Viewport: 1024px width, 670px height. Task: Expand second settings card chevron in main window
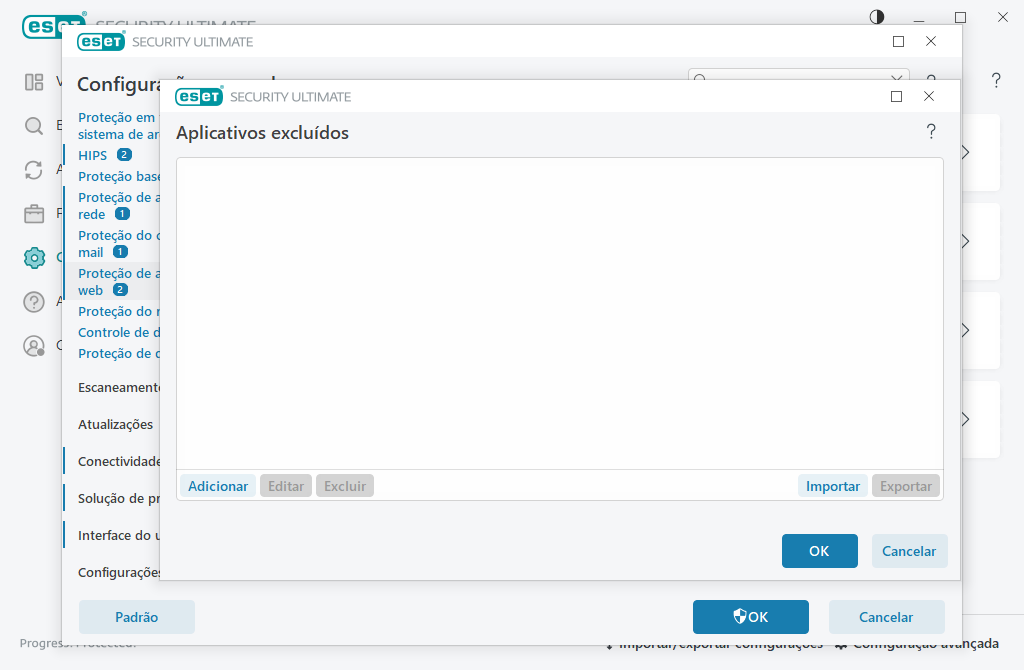966,242
